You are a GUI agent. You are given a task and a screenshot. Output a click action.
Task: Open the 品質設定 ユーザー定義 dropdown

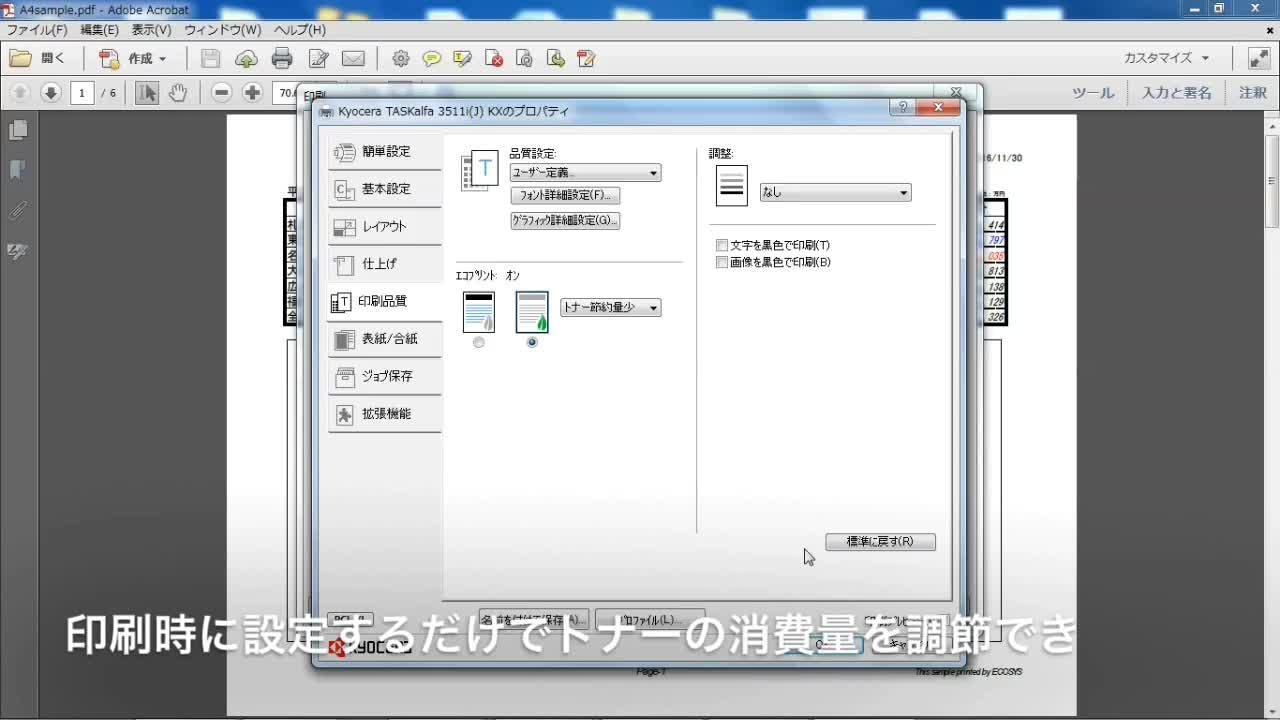coord(585,173)
